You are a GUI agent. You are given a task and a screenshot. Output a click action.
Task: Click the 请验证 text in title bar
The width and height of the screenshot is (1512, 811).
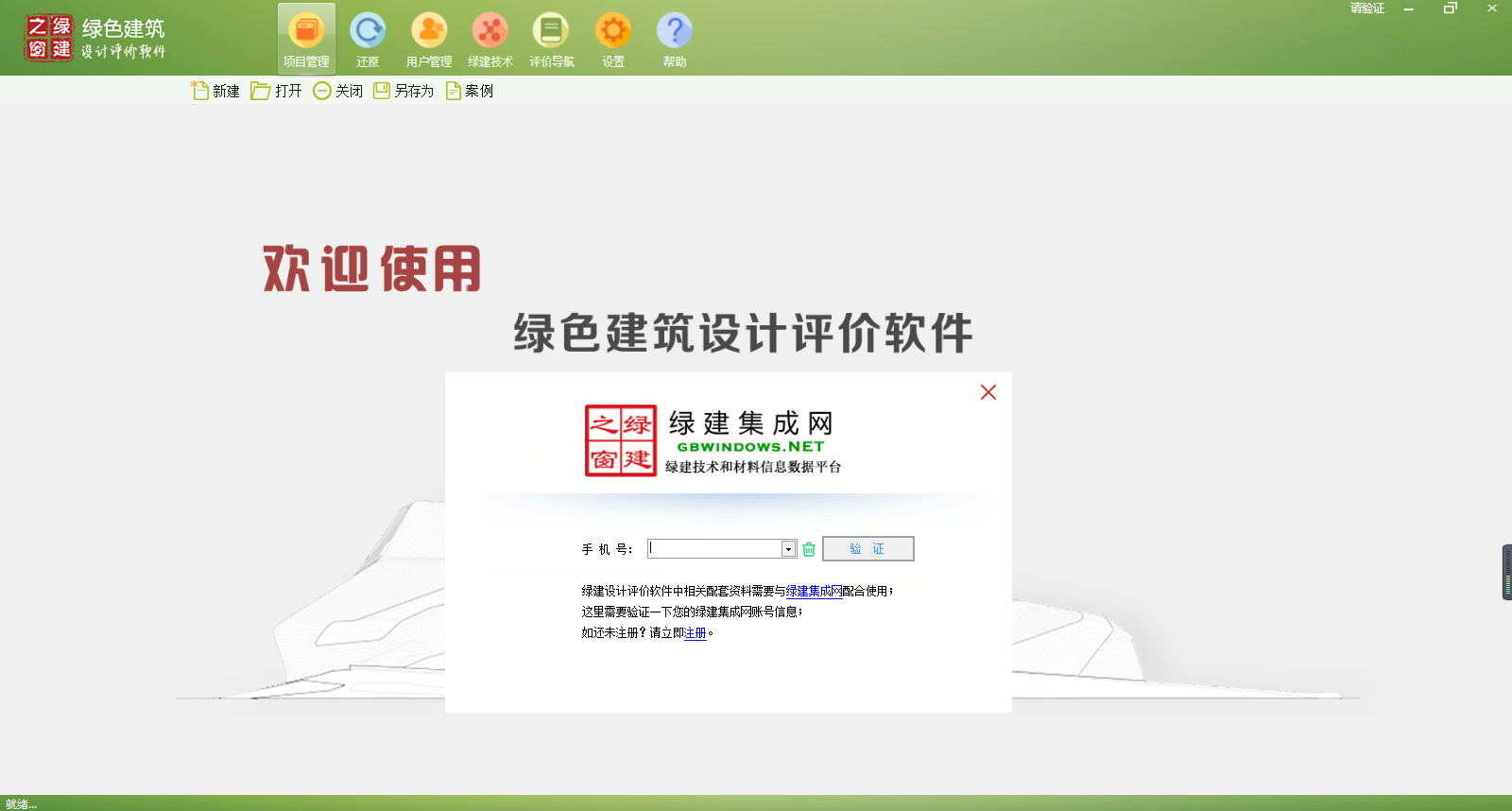(x=1366, y=9)
